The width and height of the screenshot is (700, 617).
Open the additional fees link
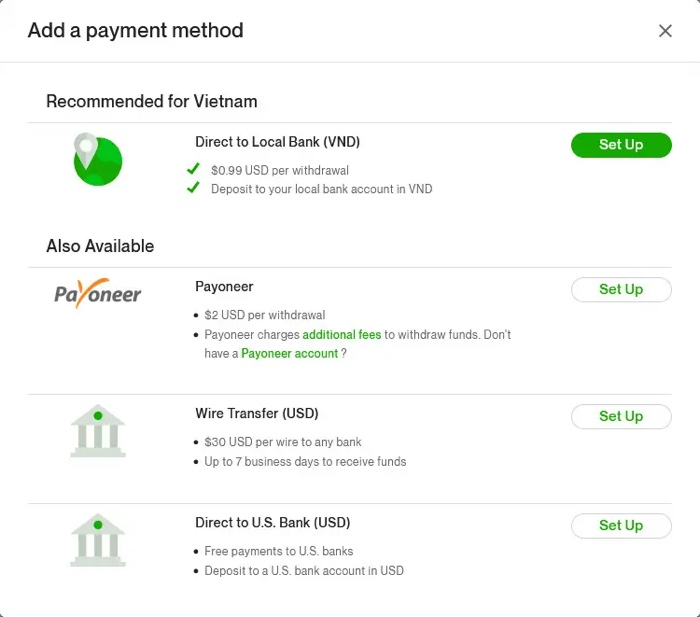[342, 335]
